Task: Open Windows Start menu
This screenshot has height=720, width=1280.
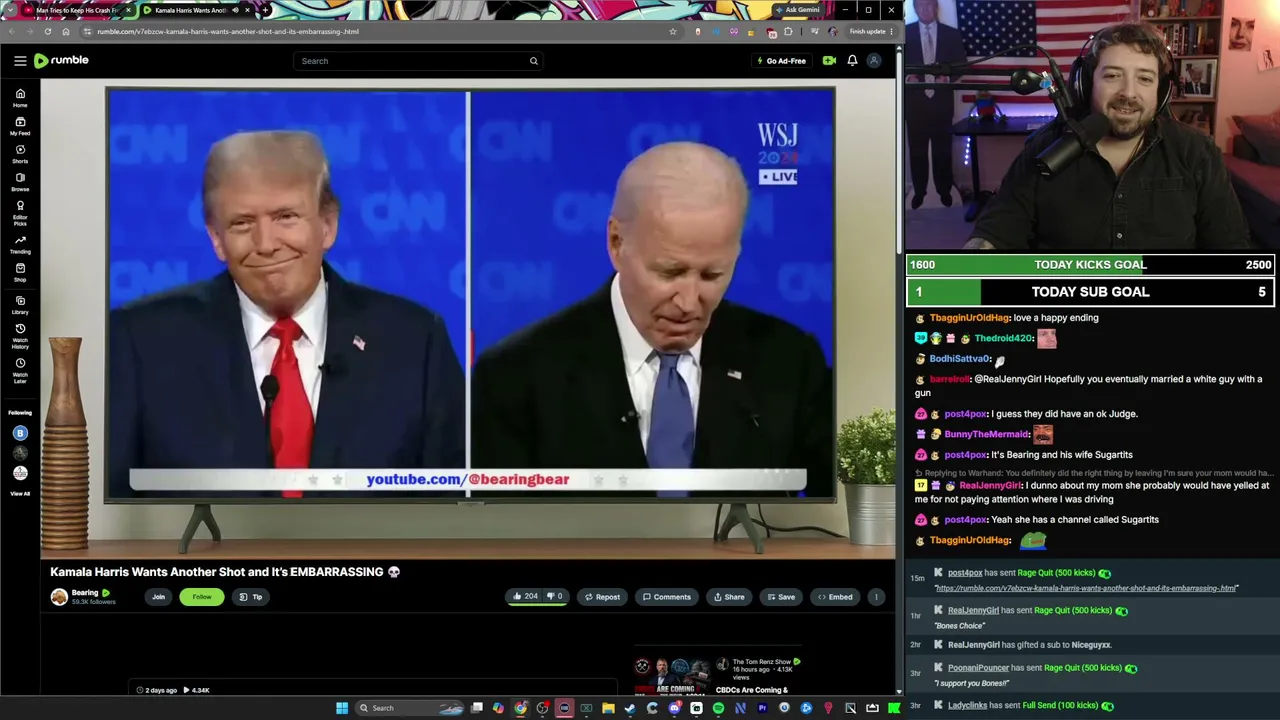Action: (x=342, y=708)
